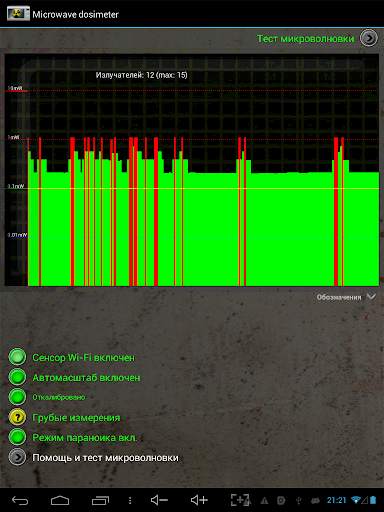Expand the Обозначения legend chevron
Screen dimensions: 384x512
coord(371,296)
